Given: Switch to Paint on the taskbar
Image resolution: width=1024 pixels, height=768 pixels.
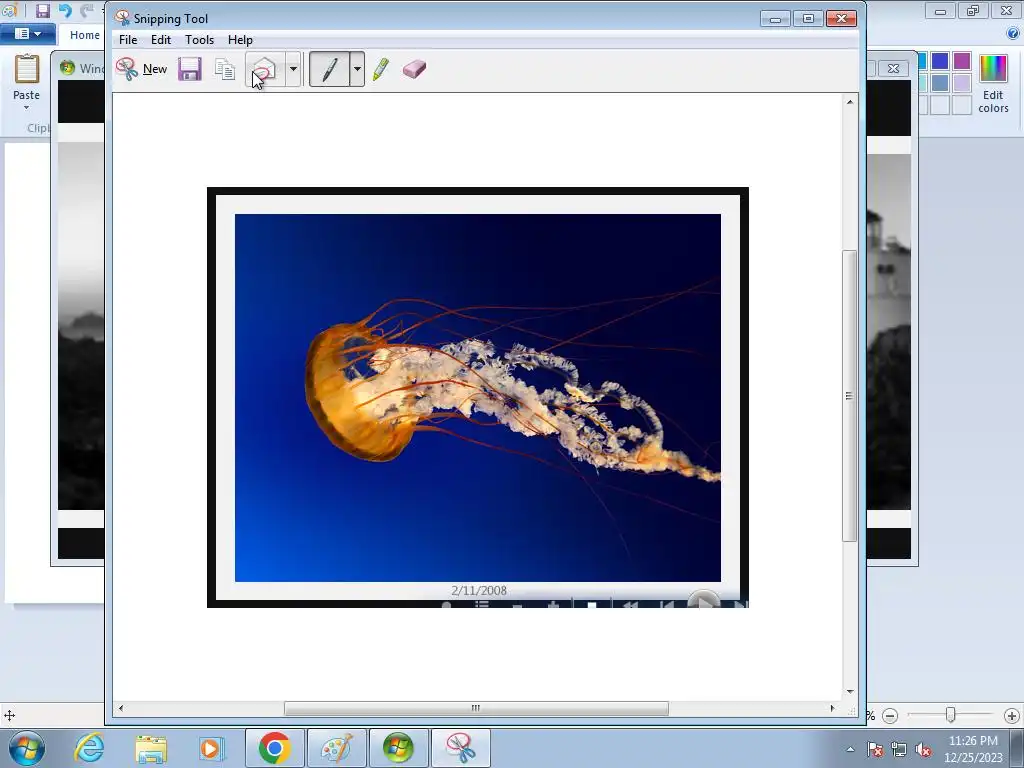Looking at the screenshot, I should click(336, 748).
